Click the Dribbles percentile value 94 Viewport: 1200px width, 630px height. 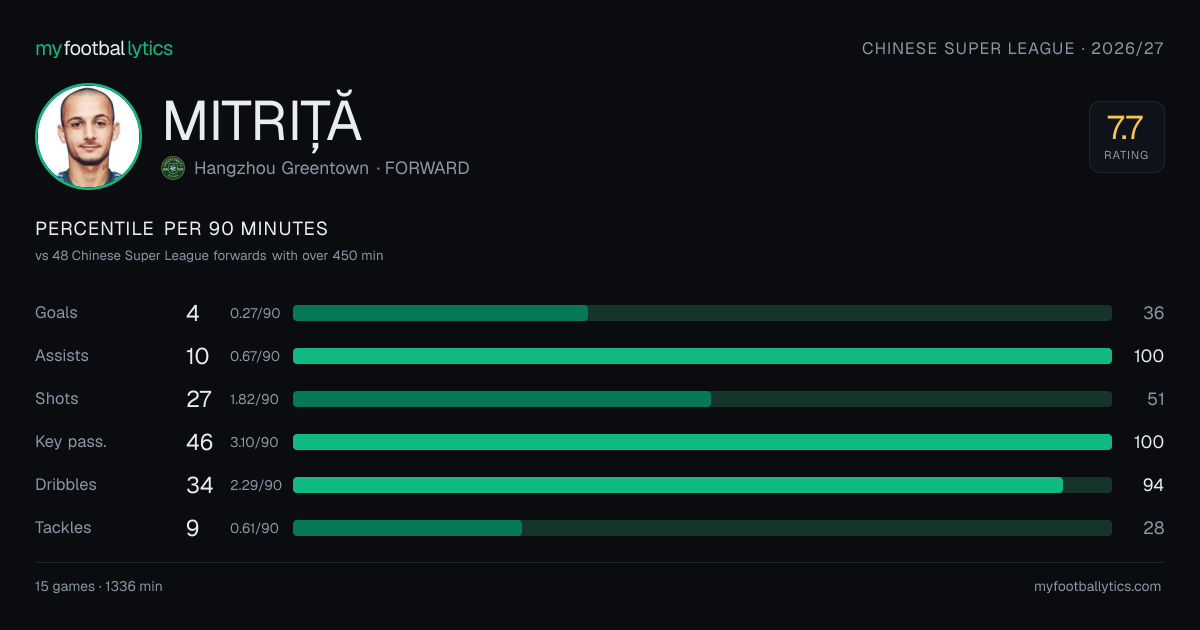coord(1153,485)
